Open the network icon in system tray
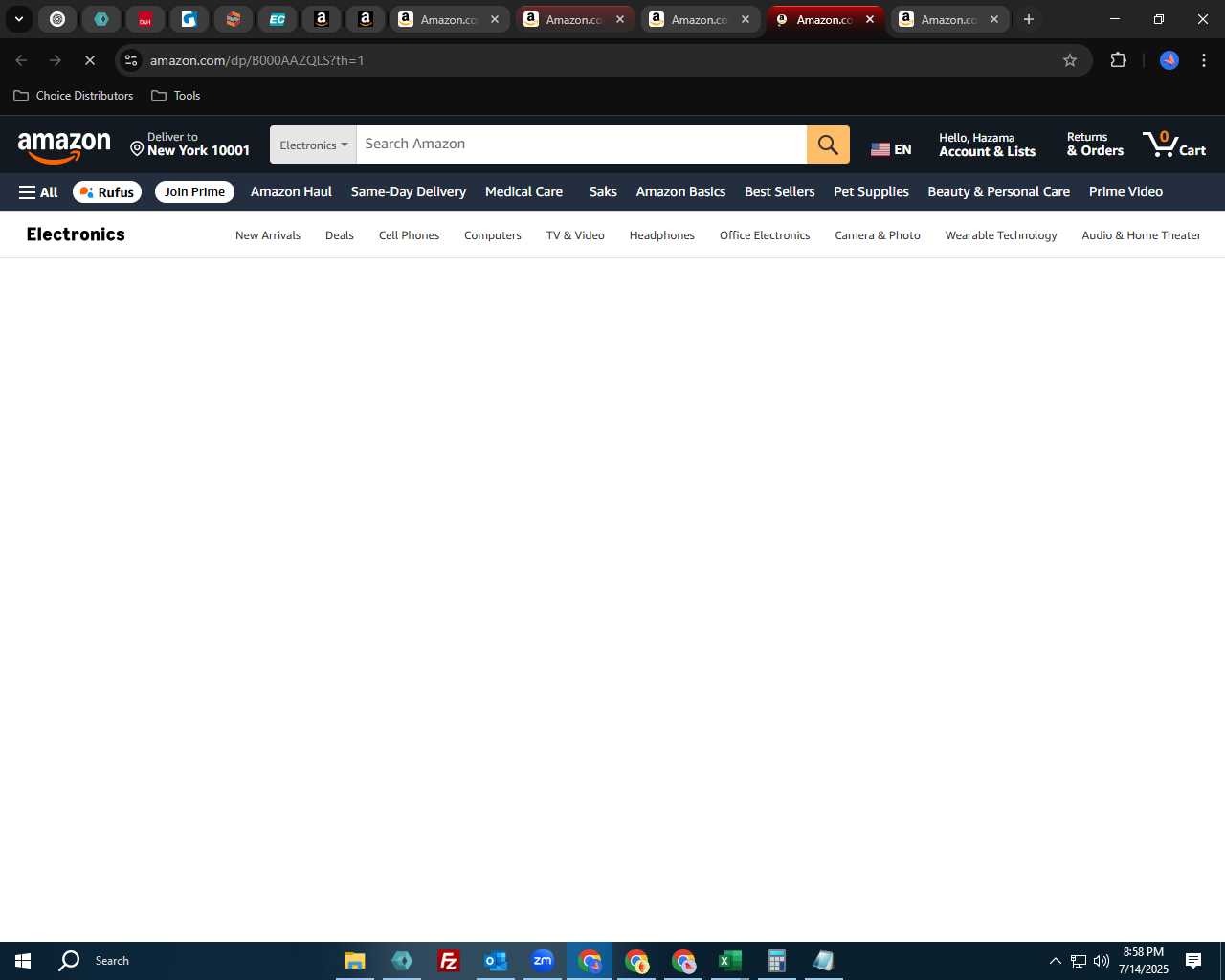The height and width of the screenshot is (980, 1225). [1079, 961]
